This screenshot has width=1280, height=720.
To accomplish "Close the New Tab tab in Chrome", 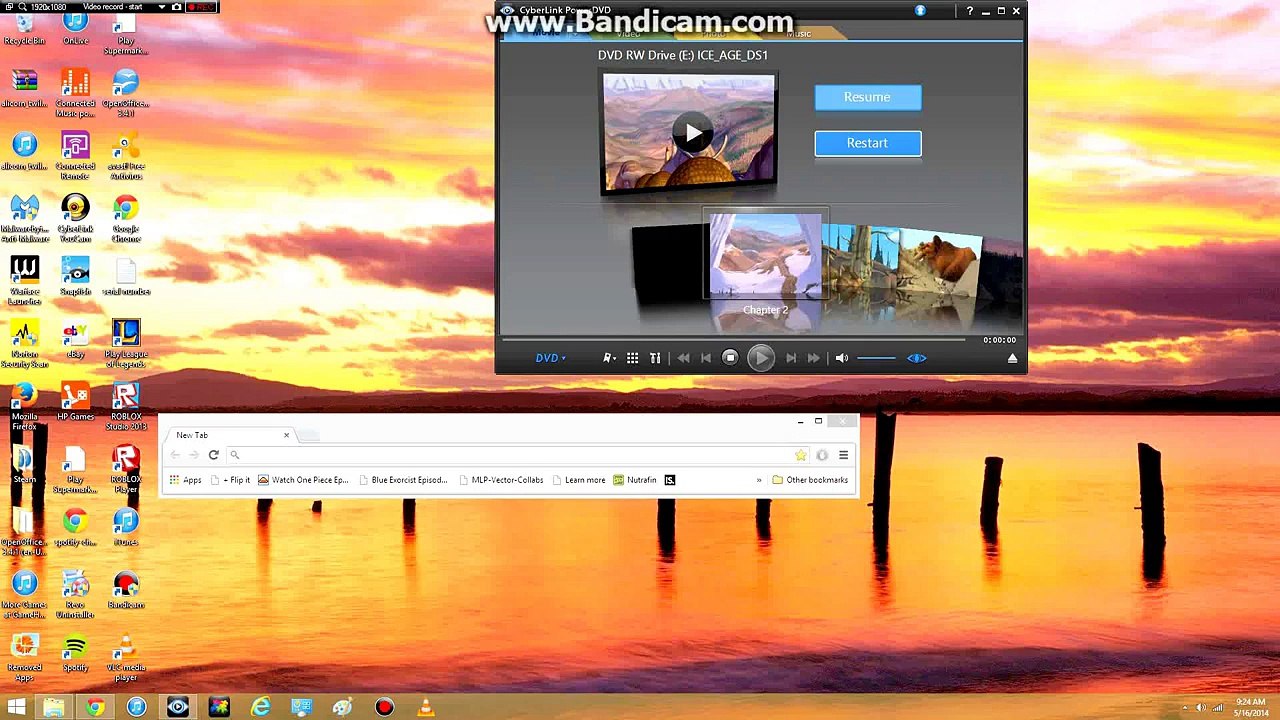I will tap(286, 435).
